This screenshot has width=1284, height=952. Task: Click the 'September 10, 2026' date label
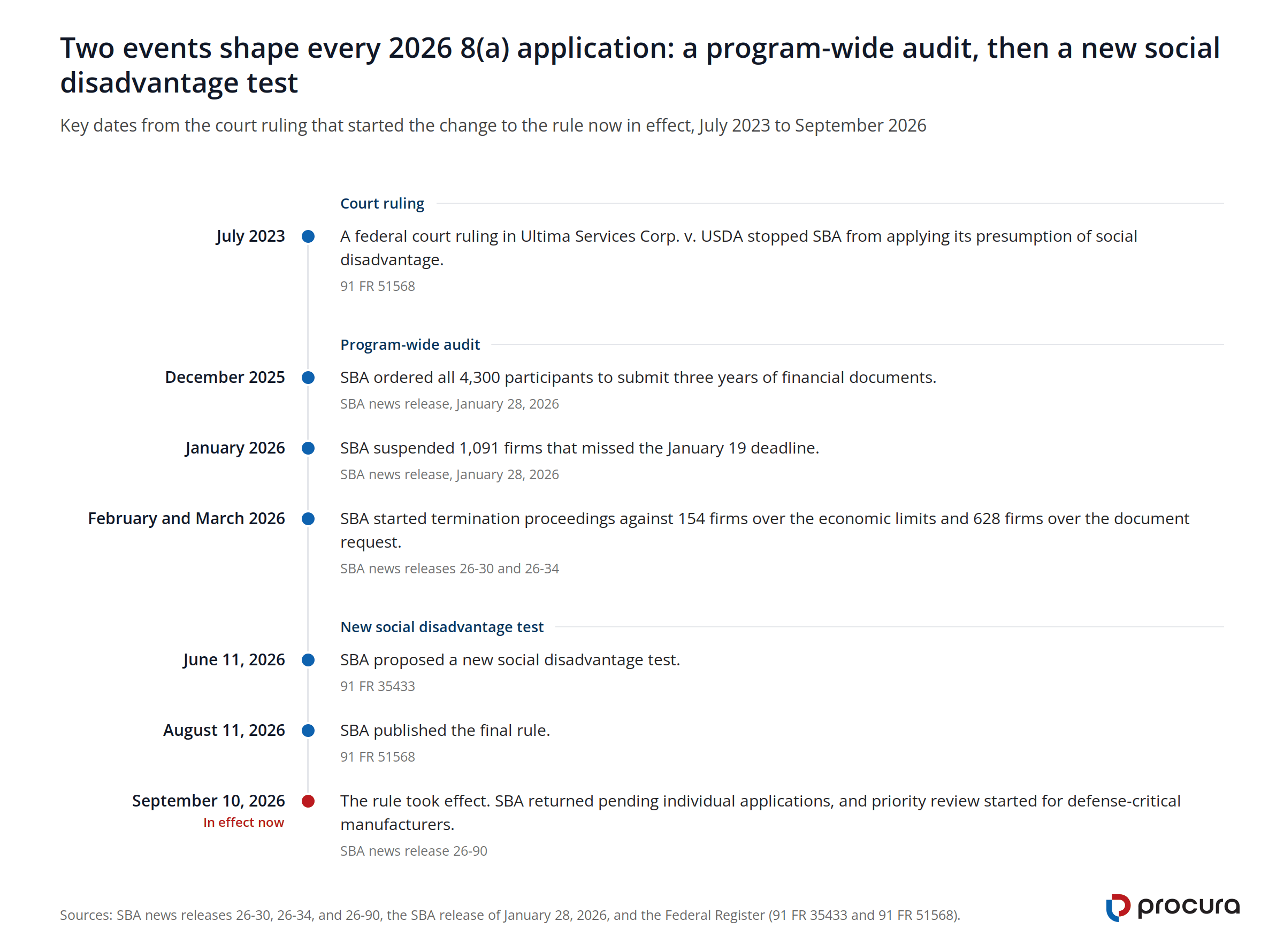(x=208, y=801)
